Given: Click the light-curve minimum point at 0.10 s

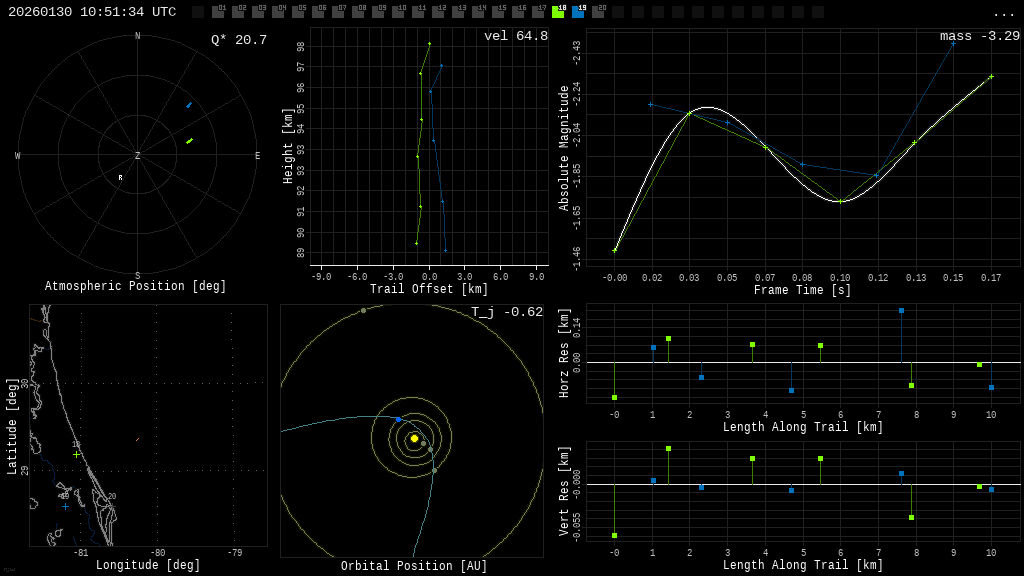Looking at the screenshot, I should point(840,202).
